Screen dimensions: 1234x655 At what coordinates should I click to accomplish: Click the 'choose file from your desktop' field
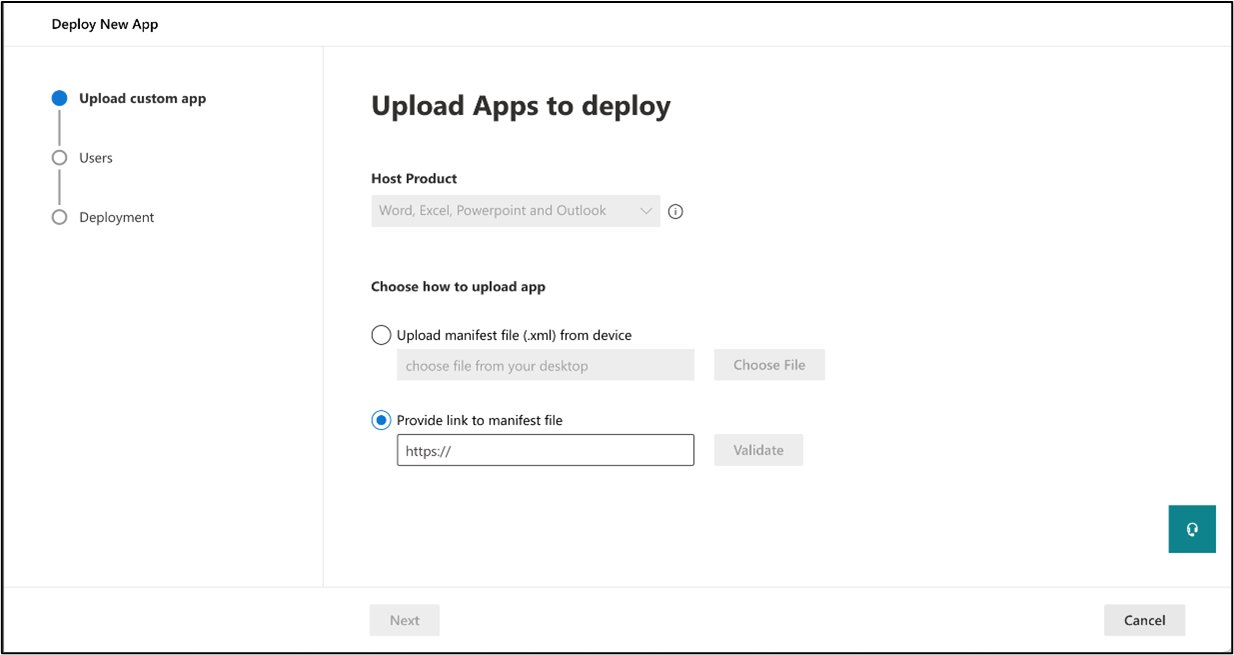(x=545, y=366)
